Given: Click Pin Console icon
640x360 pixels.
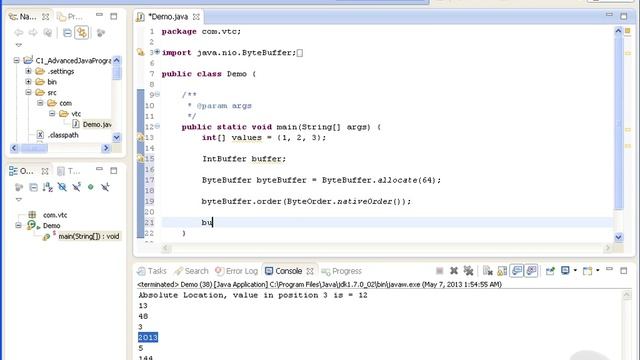Looking at the screenshot, I should (550, 271).
